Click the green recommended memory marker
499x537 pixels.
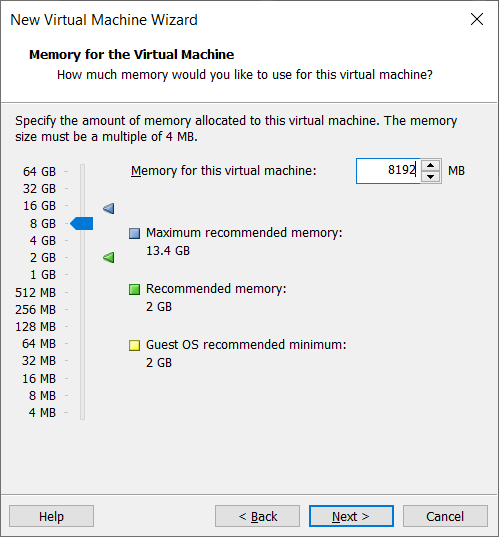tap(109, 258)
